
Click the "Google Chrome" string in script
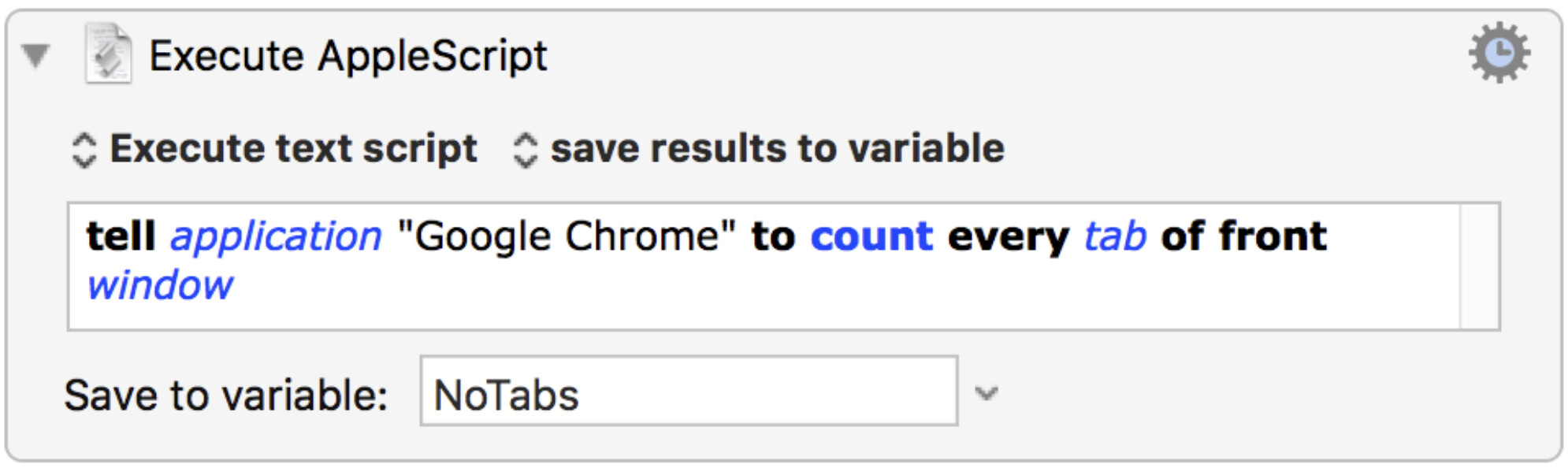click(x=567, y=236)
